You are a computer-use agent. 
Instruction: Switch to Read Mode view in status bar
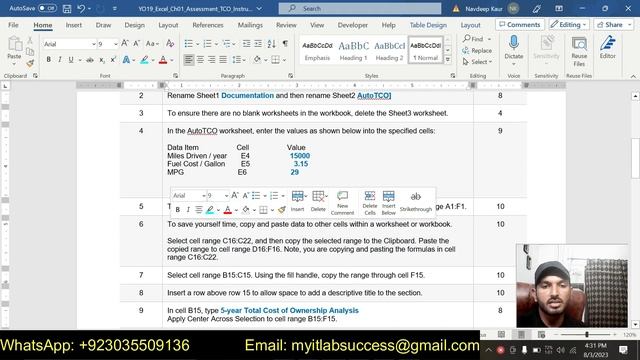click(501, 335)
